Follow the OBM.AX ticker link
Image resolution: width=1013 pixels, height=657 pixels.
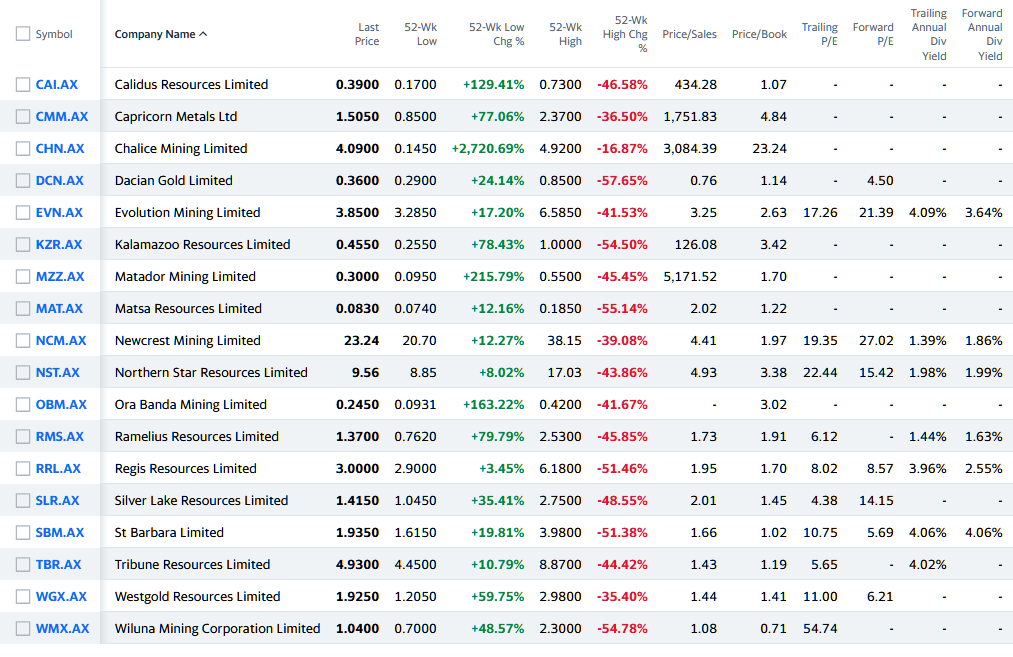[x=61, y=404]
